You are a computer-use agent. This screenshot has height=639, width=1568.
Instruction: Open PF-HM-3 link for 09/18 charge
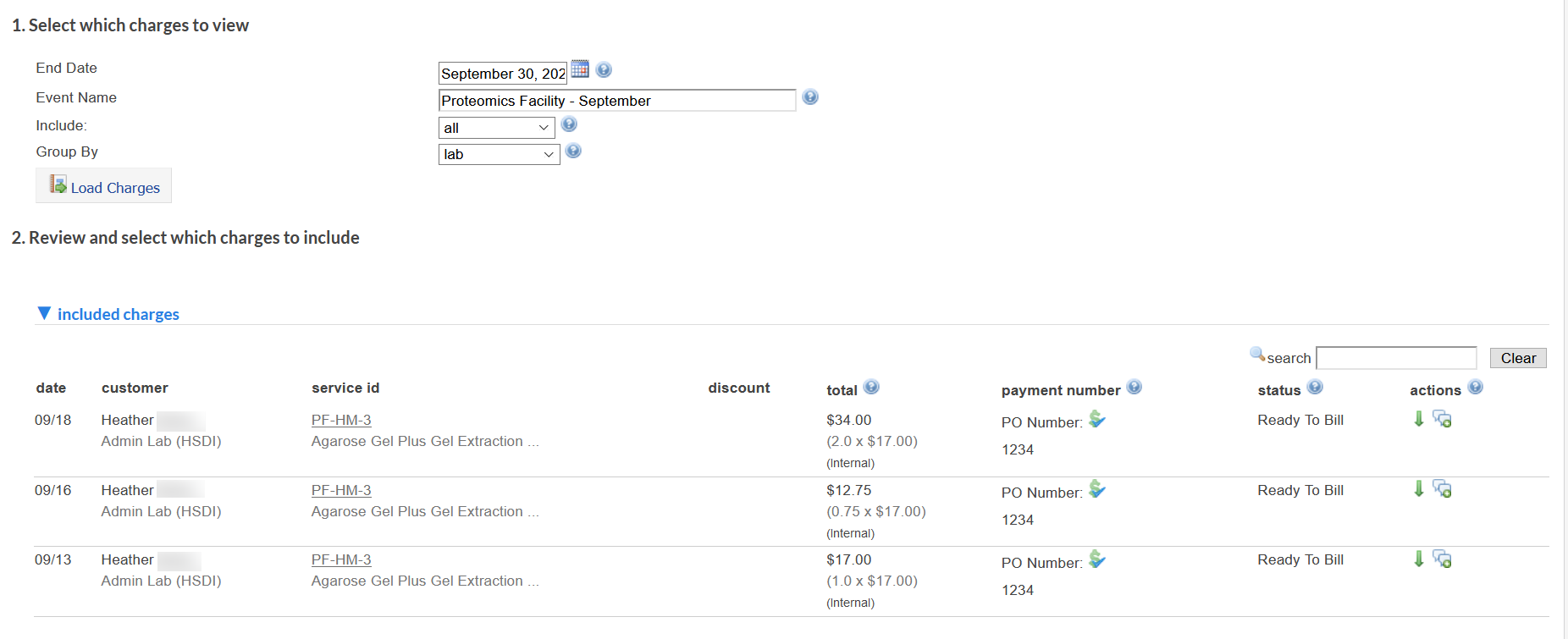[341, 420]
